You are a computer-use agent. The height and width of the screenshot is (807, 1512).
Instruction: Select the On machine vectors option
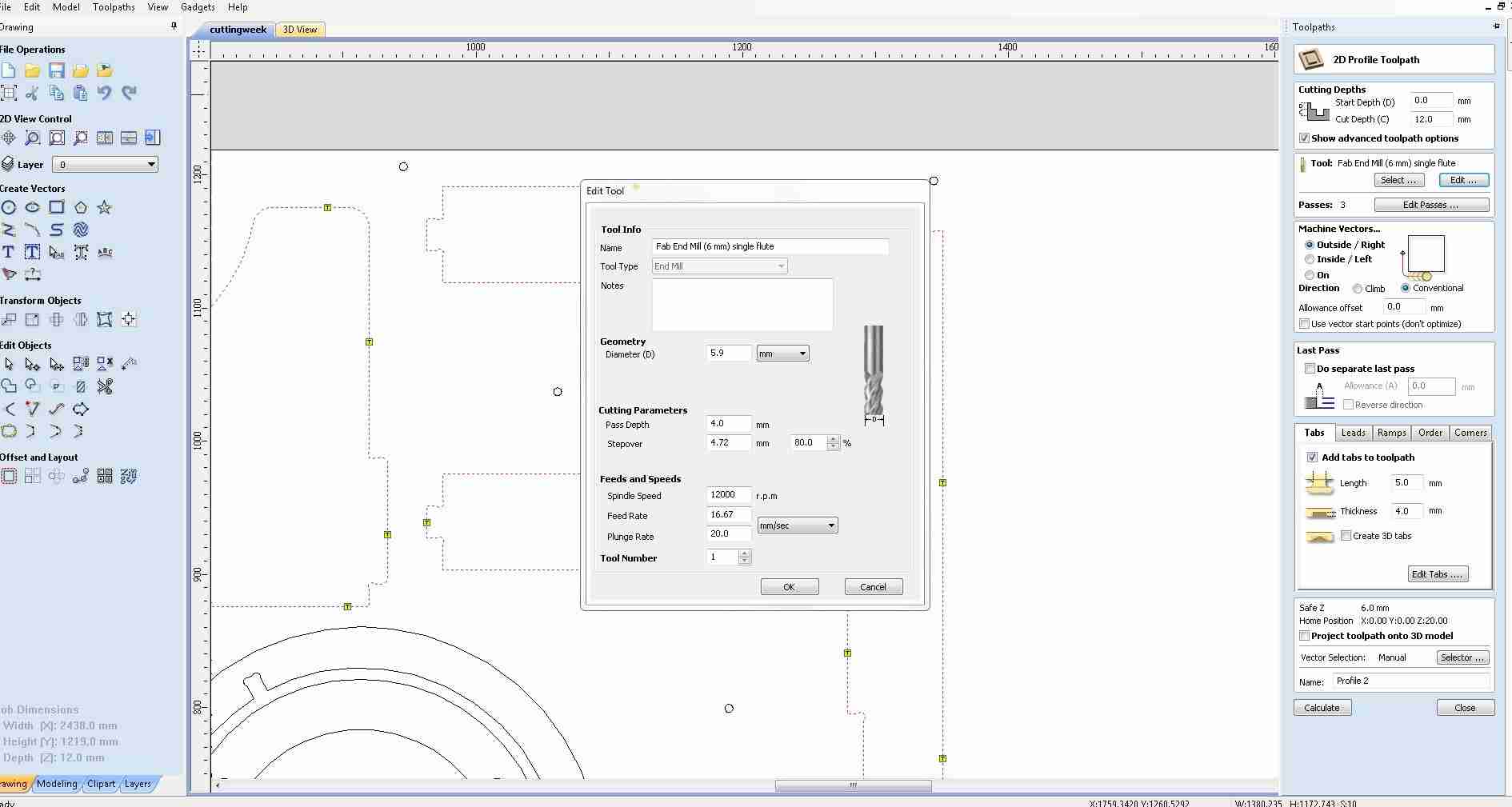(1310, 275)
